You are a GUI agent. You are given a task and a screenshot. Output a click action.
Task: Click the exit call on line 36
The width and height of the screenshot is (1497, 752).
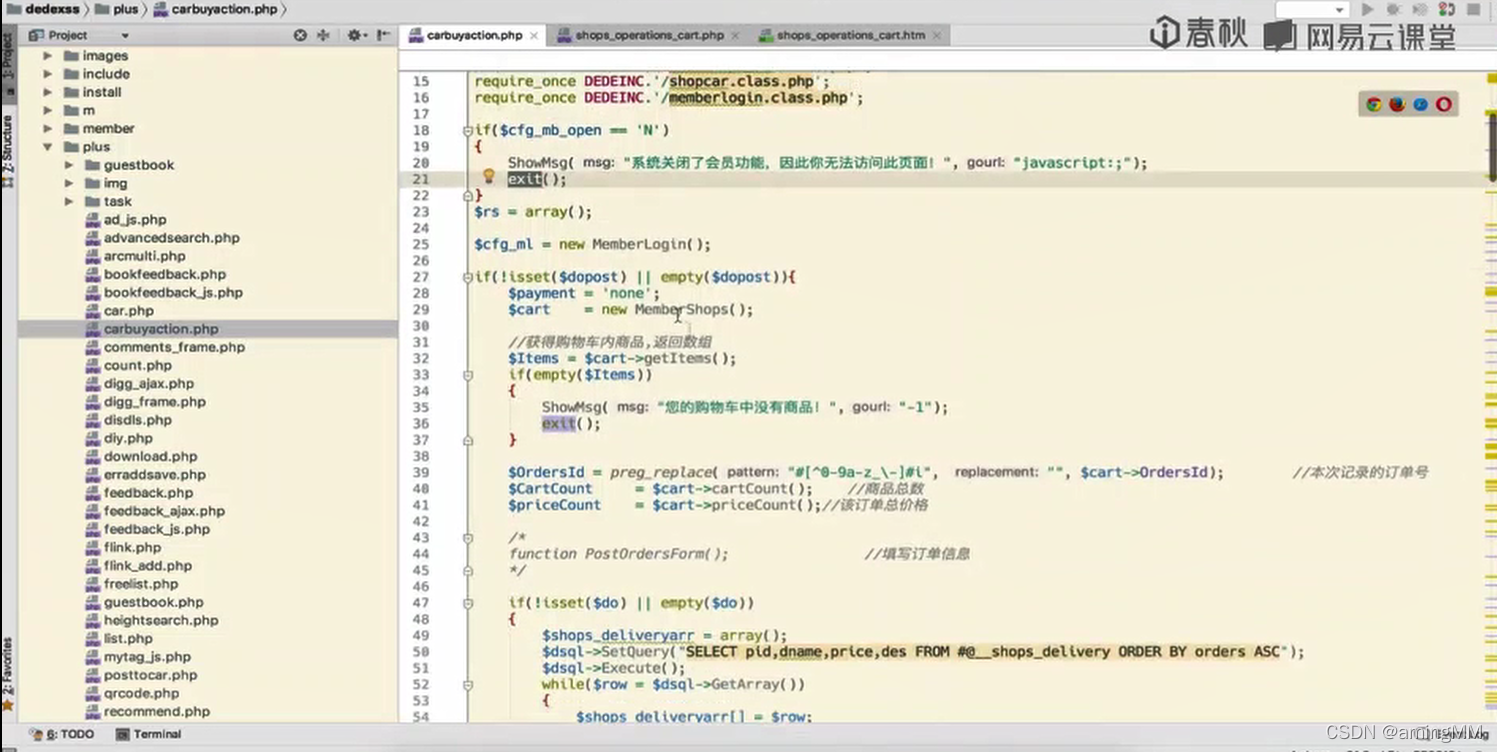point(559,424)
